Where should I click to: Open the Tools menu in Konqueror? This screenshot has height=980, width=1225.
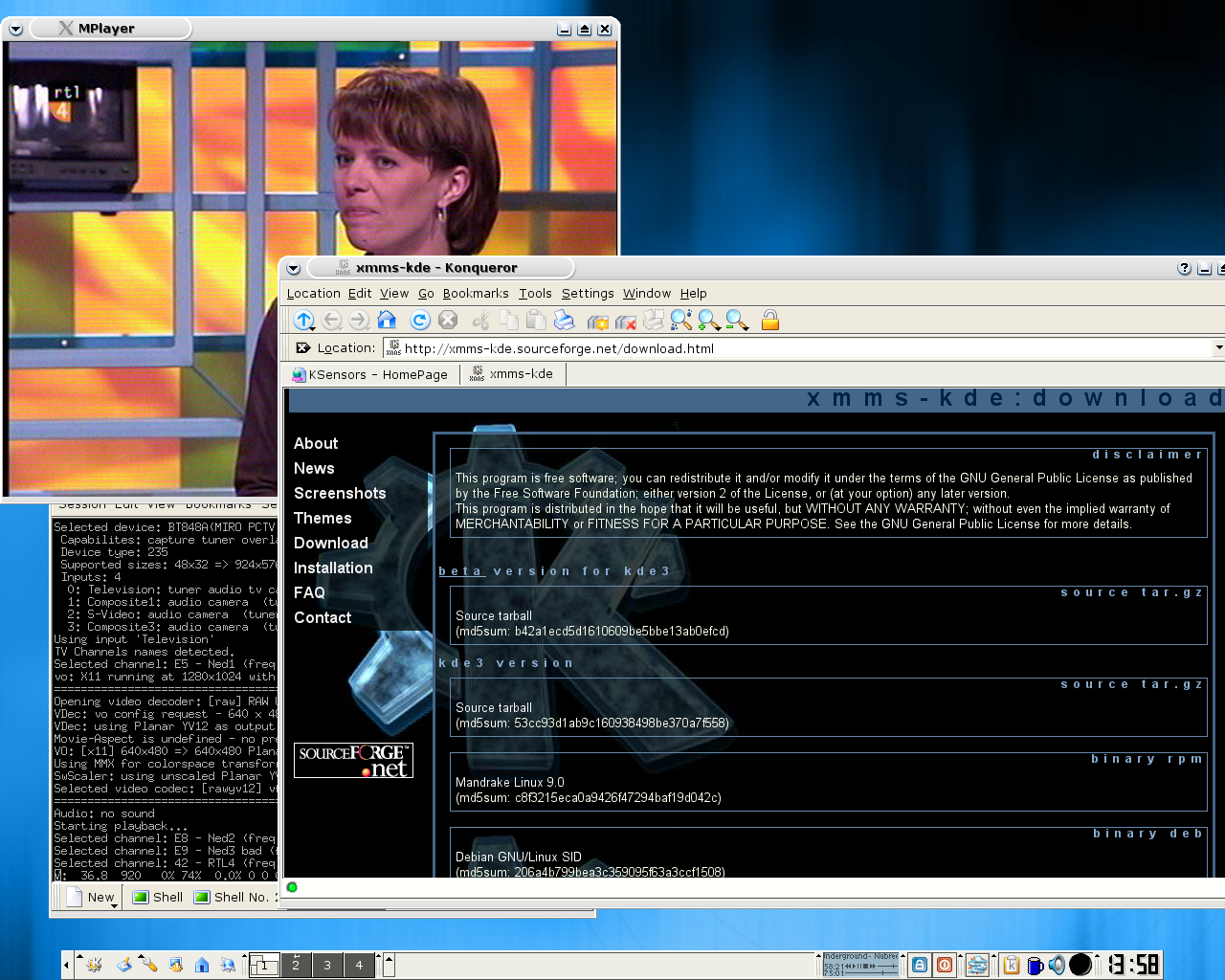click(535, 294)
